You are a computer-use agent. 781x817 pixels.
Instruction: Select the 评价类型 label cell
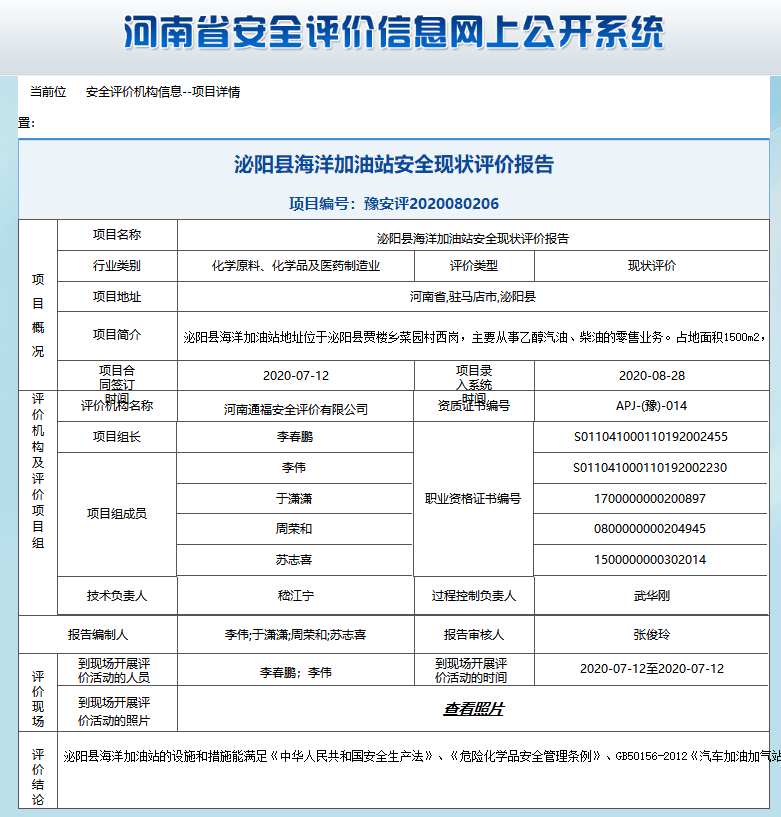coord(474,266)
